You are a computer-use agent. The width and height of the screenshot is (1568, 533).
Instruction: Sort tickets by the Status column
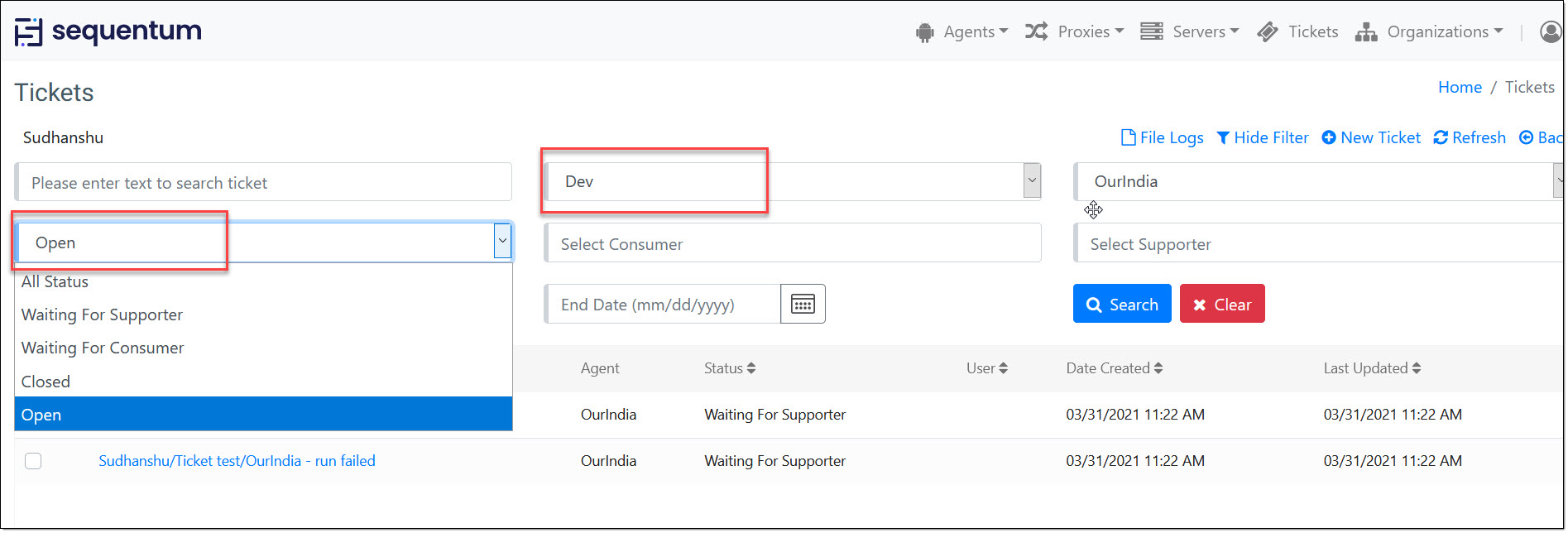pyautogui.click(x=730, y=368)
